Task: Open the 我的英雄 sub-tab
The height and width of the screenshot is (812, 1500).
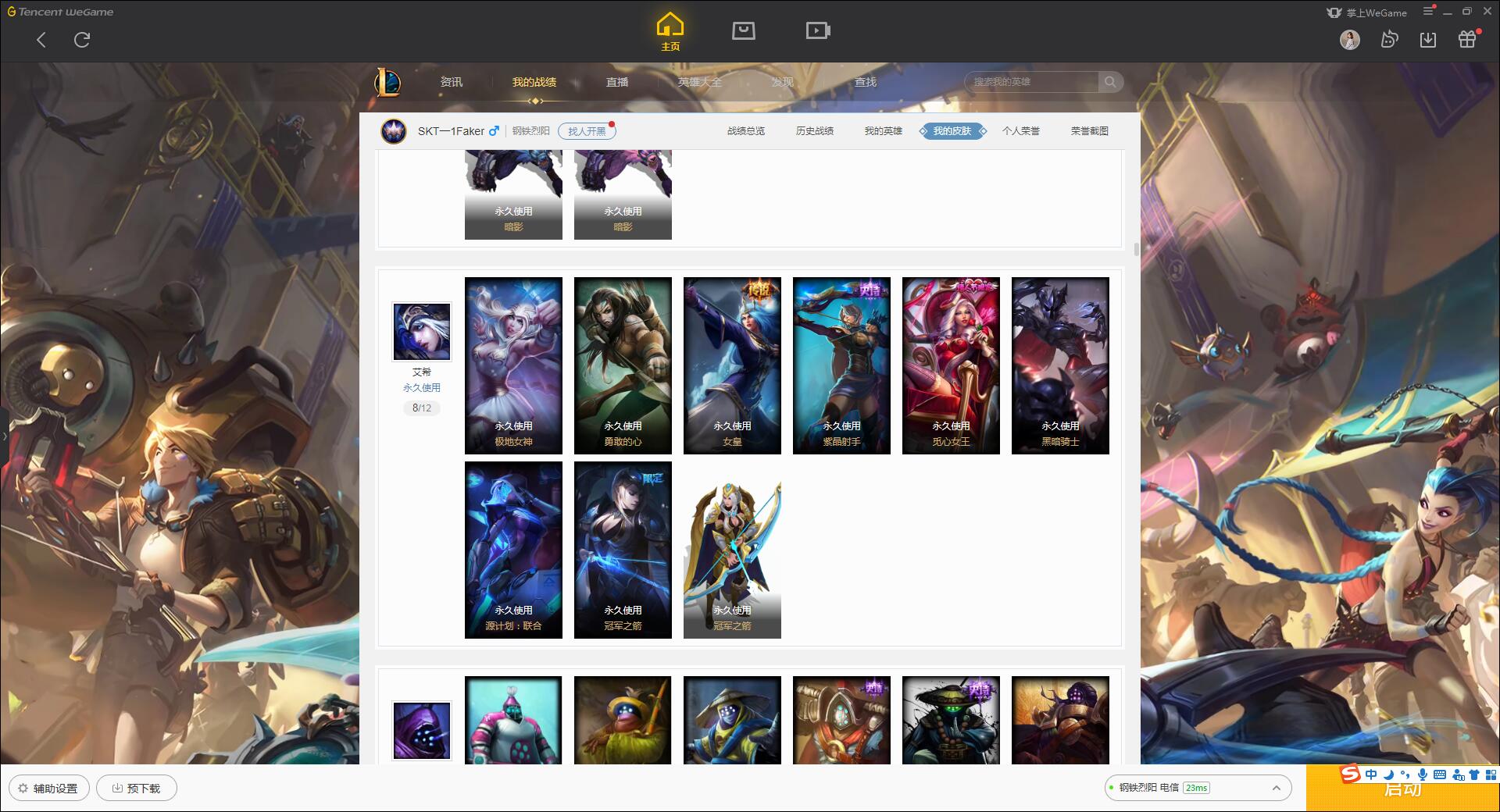Action: tap(884, 131)
